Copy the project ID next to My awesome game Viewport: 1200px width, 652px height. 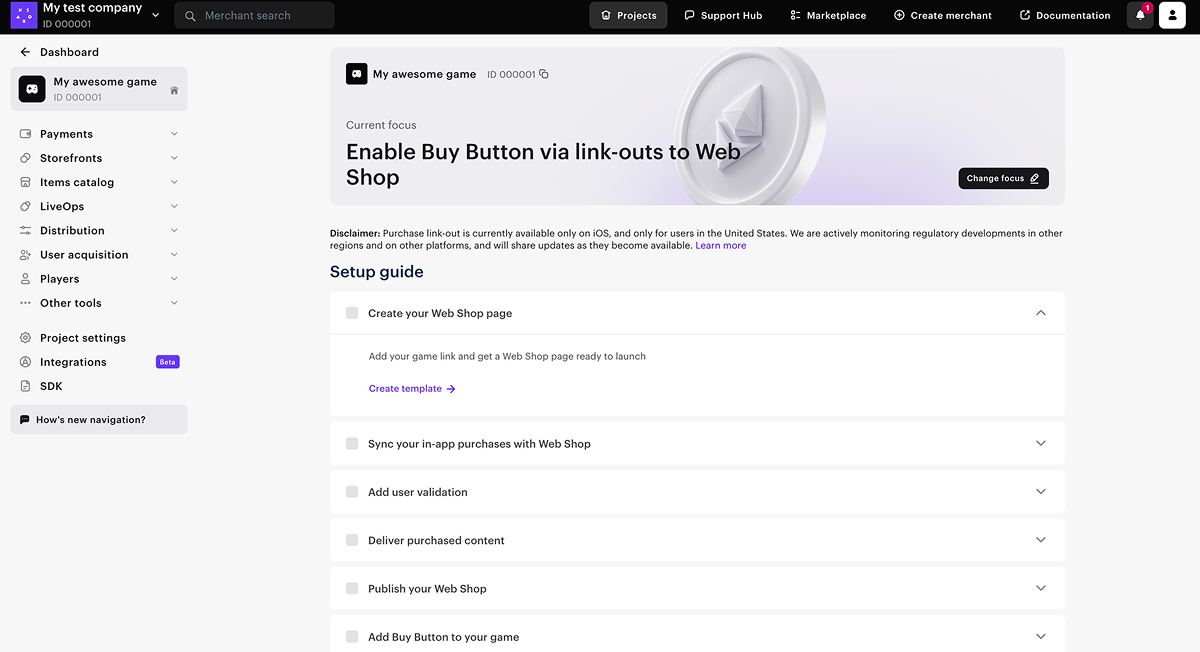pos(544,74)
